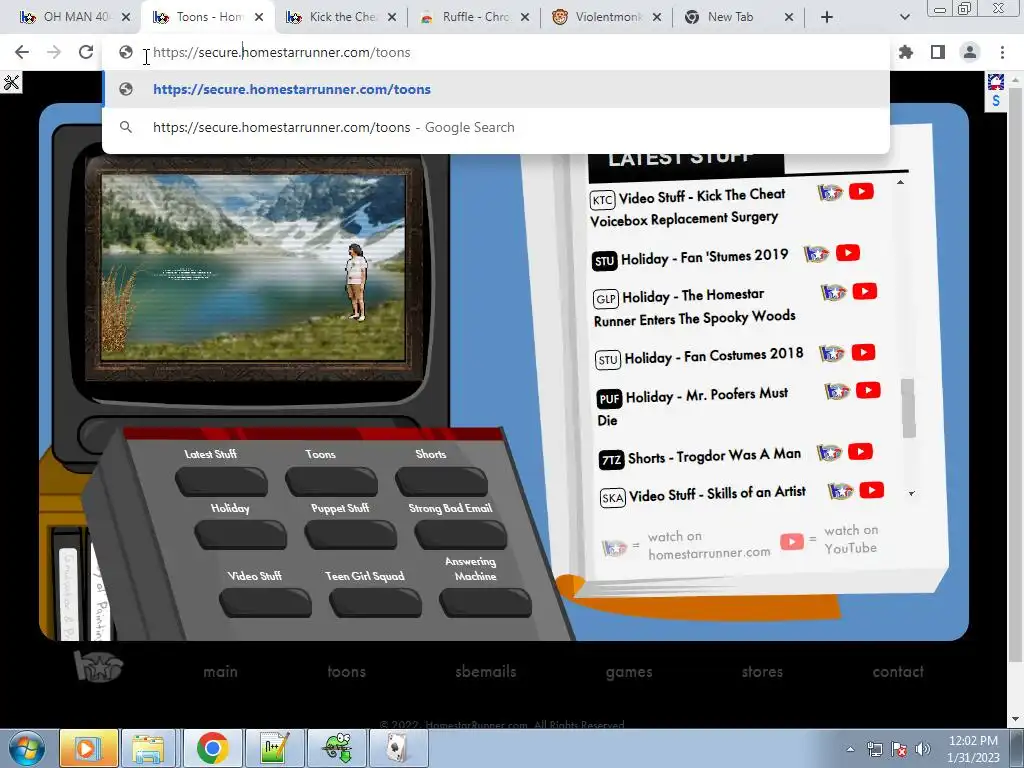Open the Solitaire cards taskbar icon
Screen dimensions: 1024x768
(398, 748)
